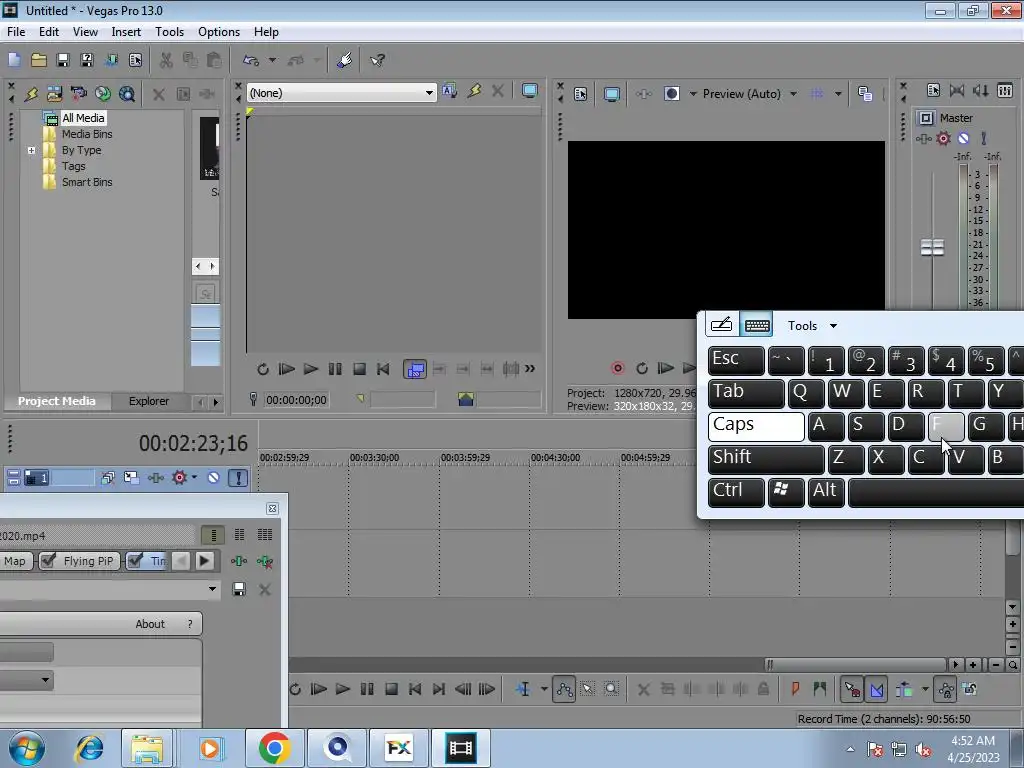Click Play button in timeline transport

pyautogui.click(x=343, y=689)
